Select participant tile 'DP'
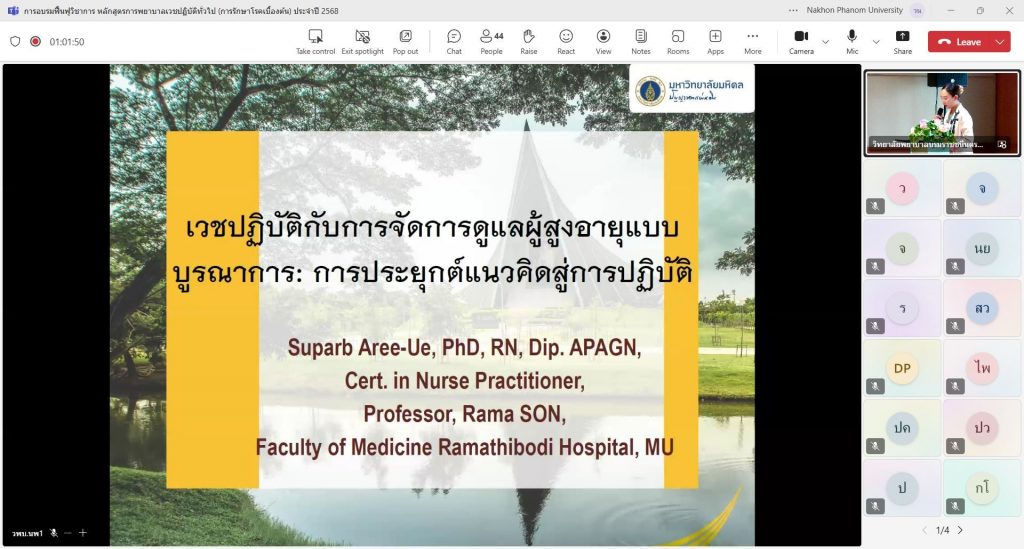The height and width of the screenshot is (549, 1024). (902, 368)
